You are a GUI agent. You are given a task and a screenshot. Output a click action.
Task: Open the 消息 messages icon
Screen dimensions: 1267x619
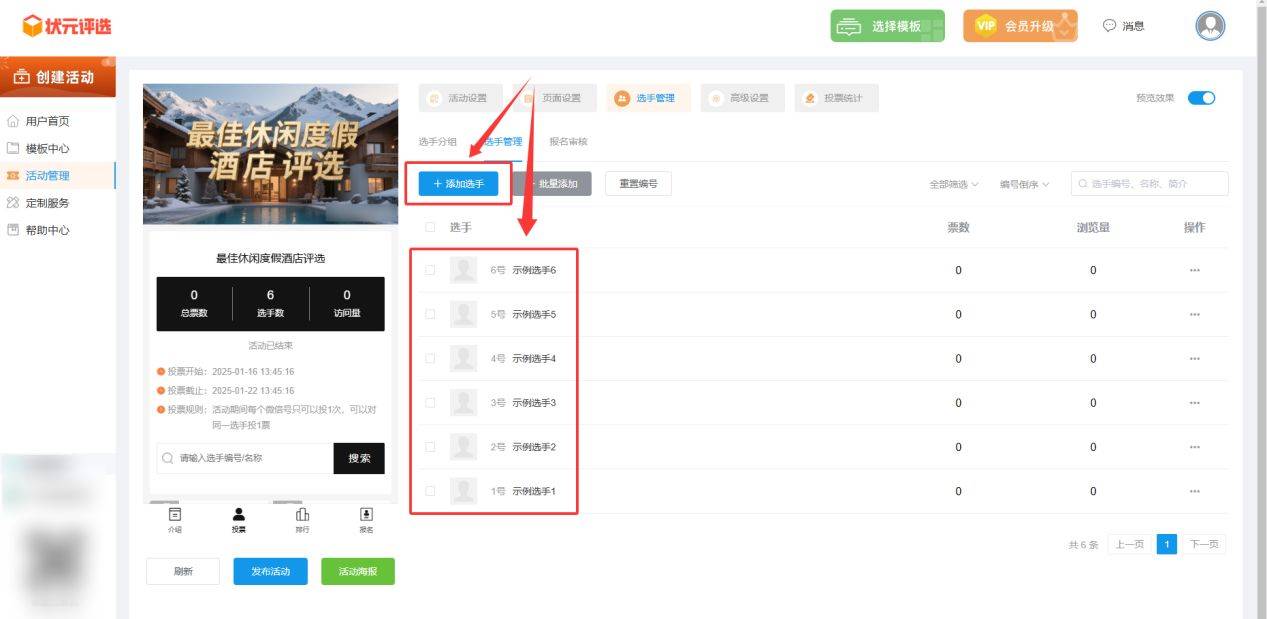(1123, 26)
